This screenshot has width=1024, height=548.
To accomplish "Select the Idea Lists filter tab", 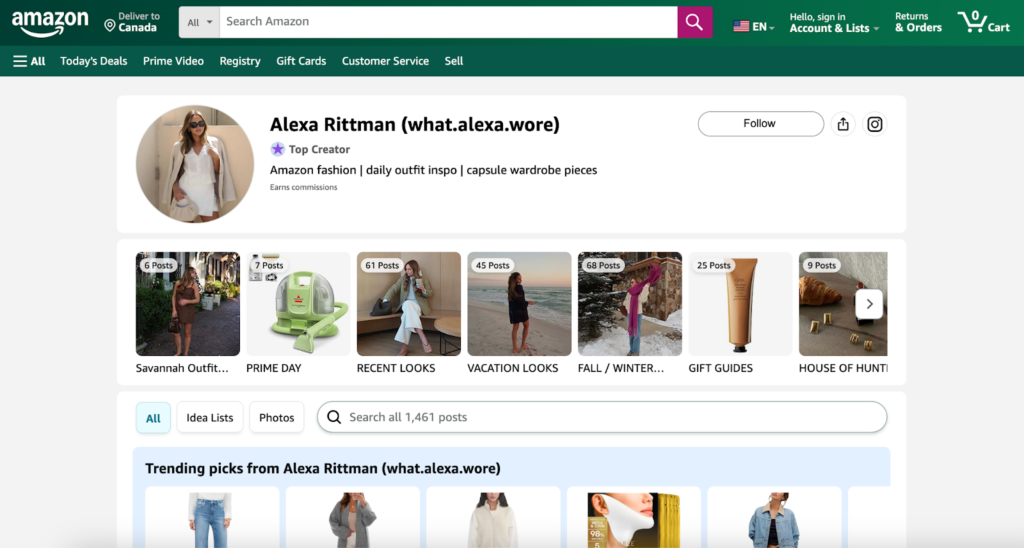I will (x=210, y=418).
